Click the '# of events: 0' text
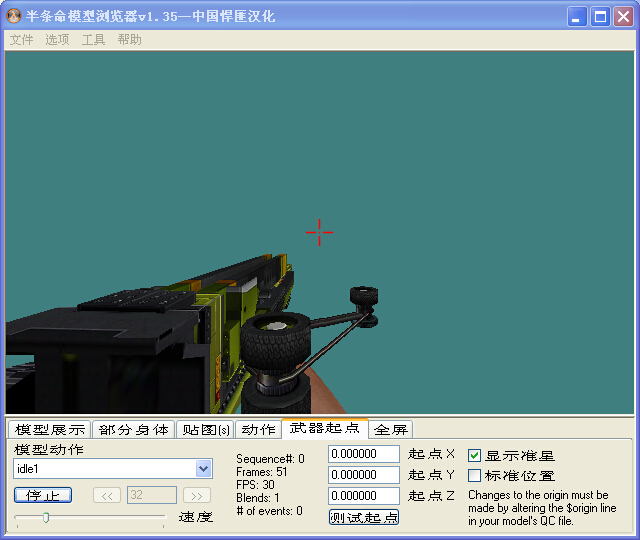Viewport: 640px width, 540px height. pos(269,511)
